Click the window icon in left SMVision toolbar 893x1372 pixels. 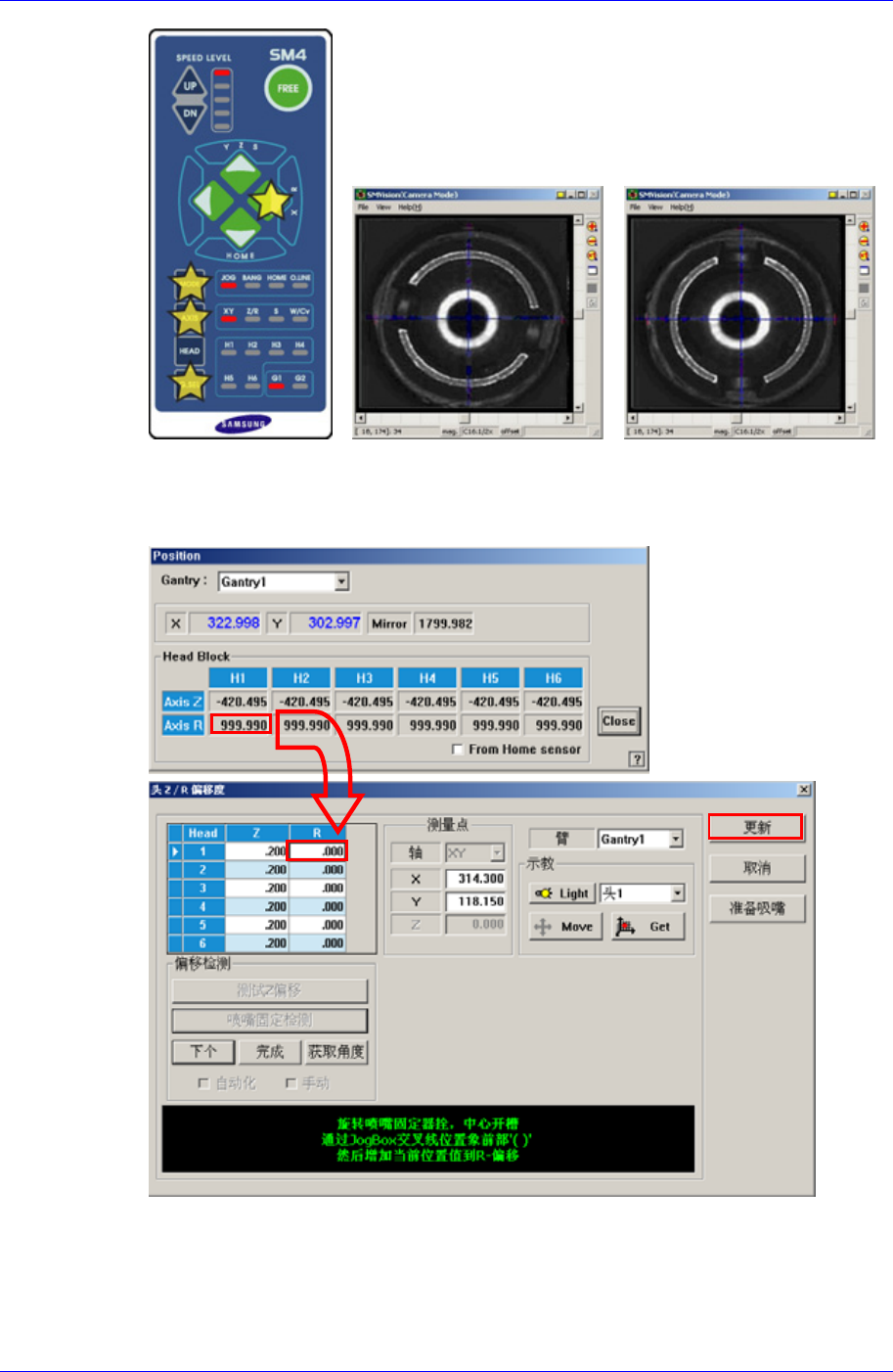pyautogui.click(x=592, y=271)
